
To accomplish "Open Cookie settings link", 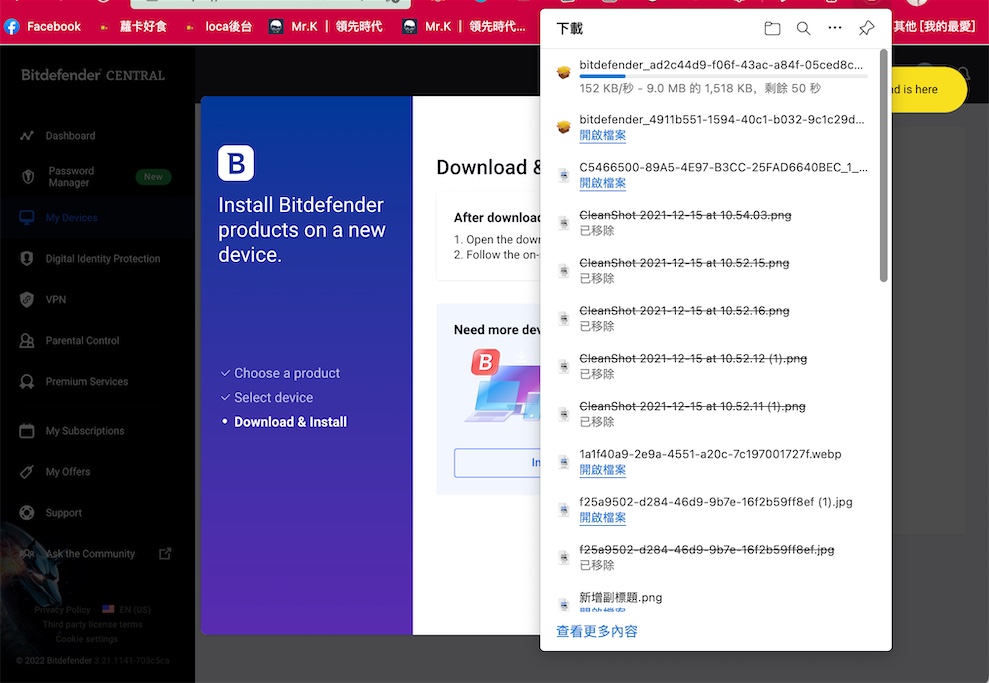I will 86,639.
